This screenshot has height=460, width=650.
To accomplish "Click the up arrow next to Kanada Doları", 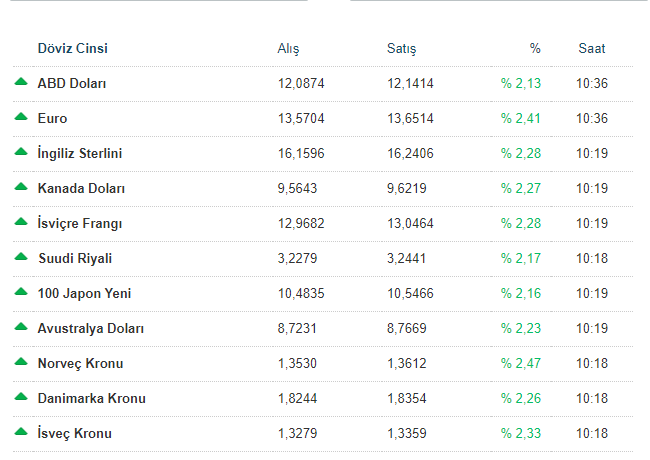I will (x=21, y=186).
